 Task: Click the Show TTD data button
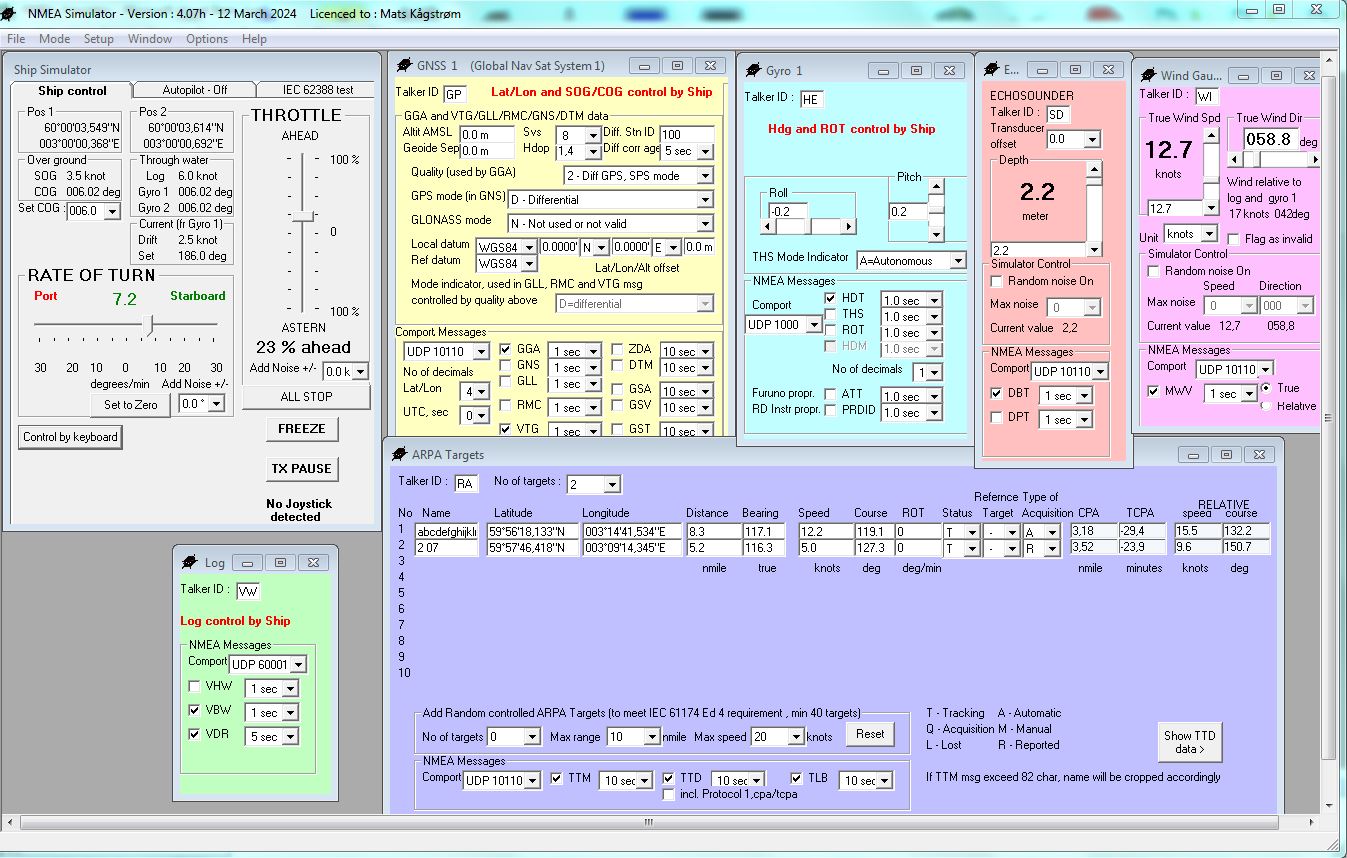(1189, 741)
